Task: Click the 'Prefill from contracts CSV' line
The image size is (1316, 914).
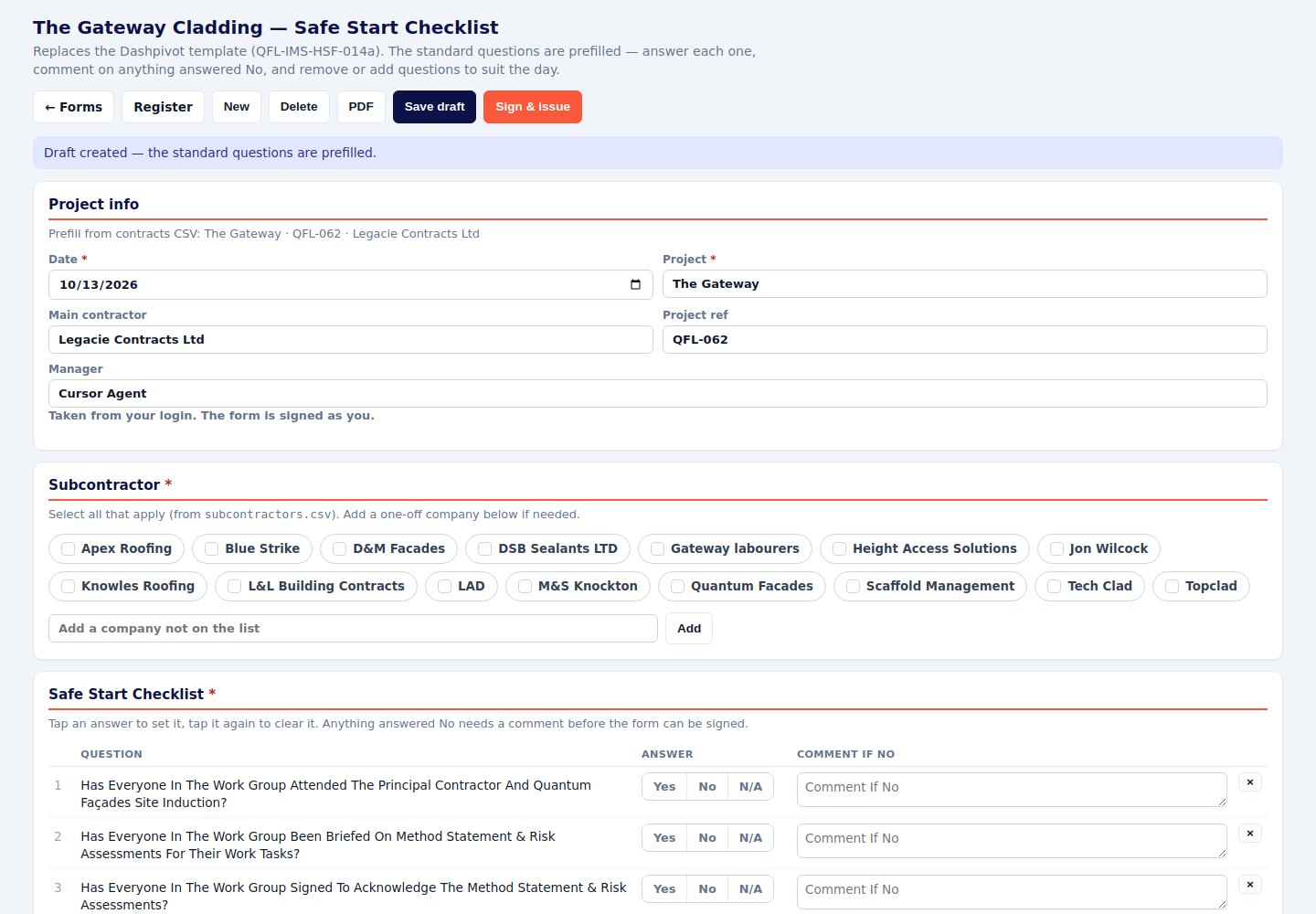Action: point(264,234)
